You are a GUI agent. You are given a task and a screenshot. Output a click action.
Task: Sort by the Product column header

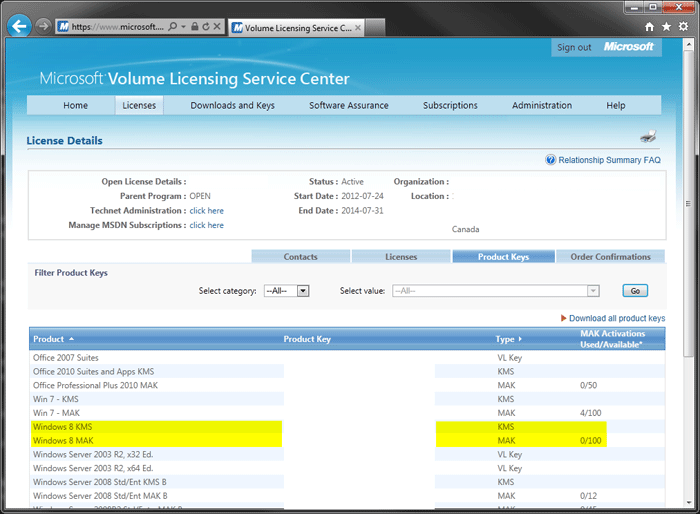[53, 339]
